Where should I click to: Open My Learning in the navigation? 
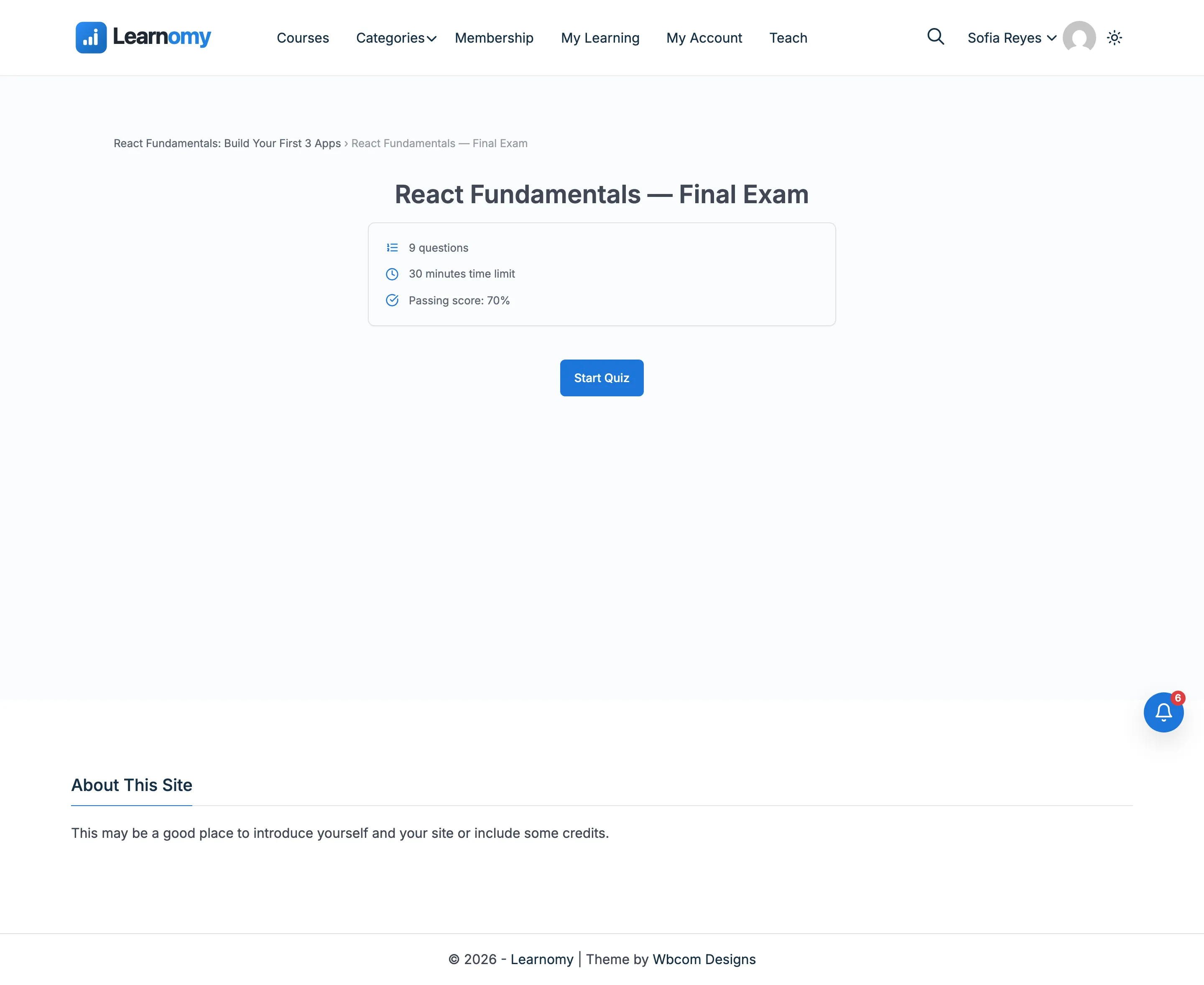coord(600,38)
